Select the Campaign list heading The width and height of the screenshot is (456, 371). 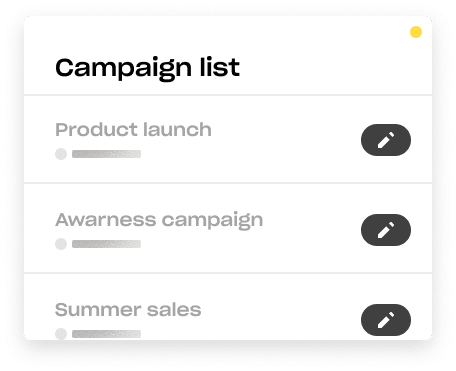click(147, 68)
